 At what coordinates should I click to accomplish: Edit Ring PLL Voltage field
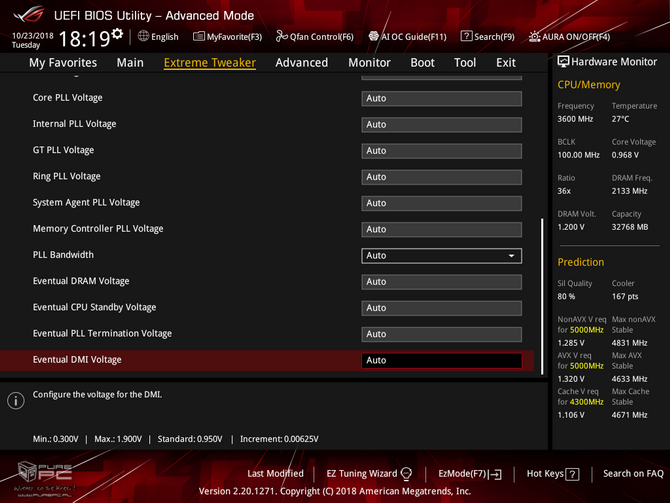441,177
